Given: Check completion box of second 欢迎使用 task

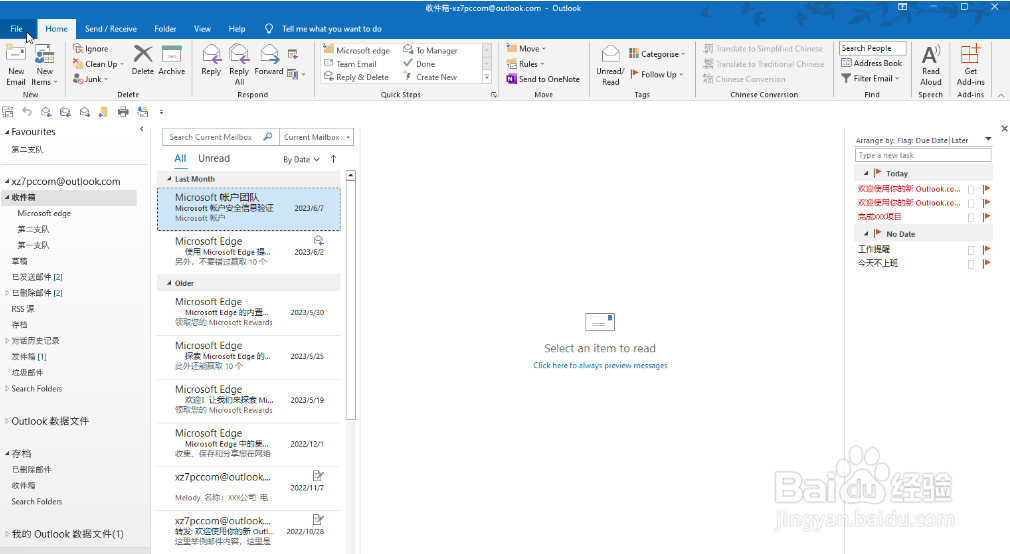Looking at the screenshot, I should (971, 204).
